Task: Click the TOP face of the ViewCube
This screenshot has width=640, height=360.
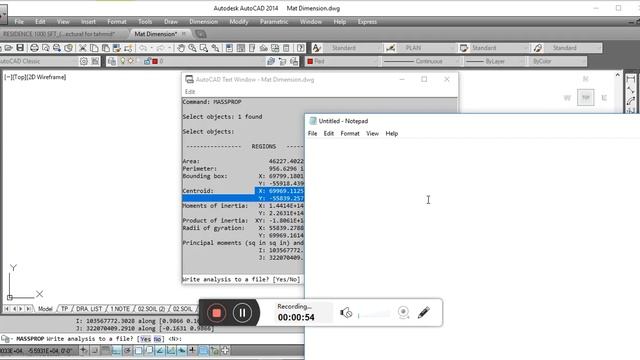Action: 586,98
